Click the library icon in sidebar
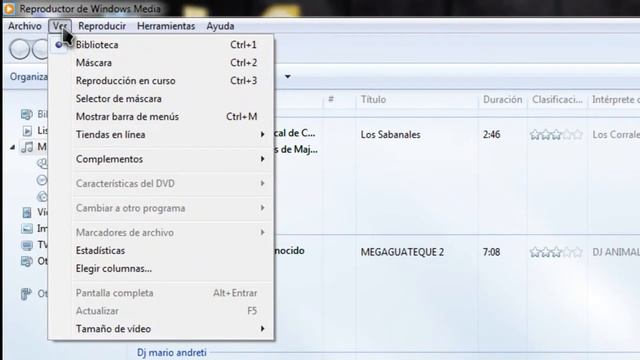Image resolution: width=640 pixels, height=360 pixels. (27, 114)
